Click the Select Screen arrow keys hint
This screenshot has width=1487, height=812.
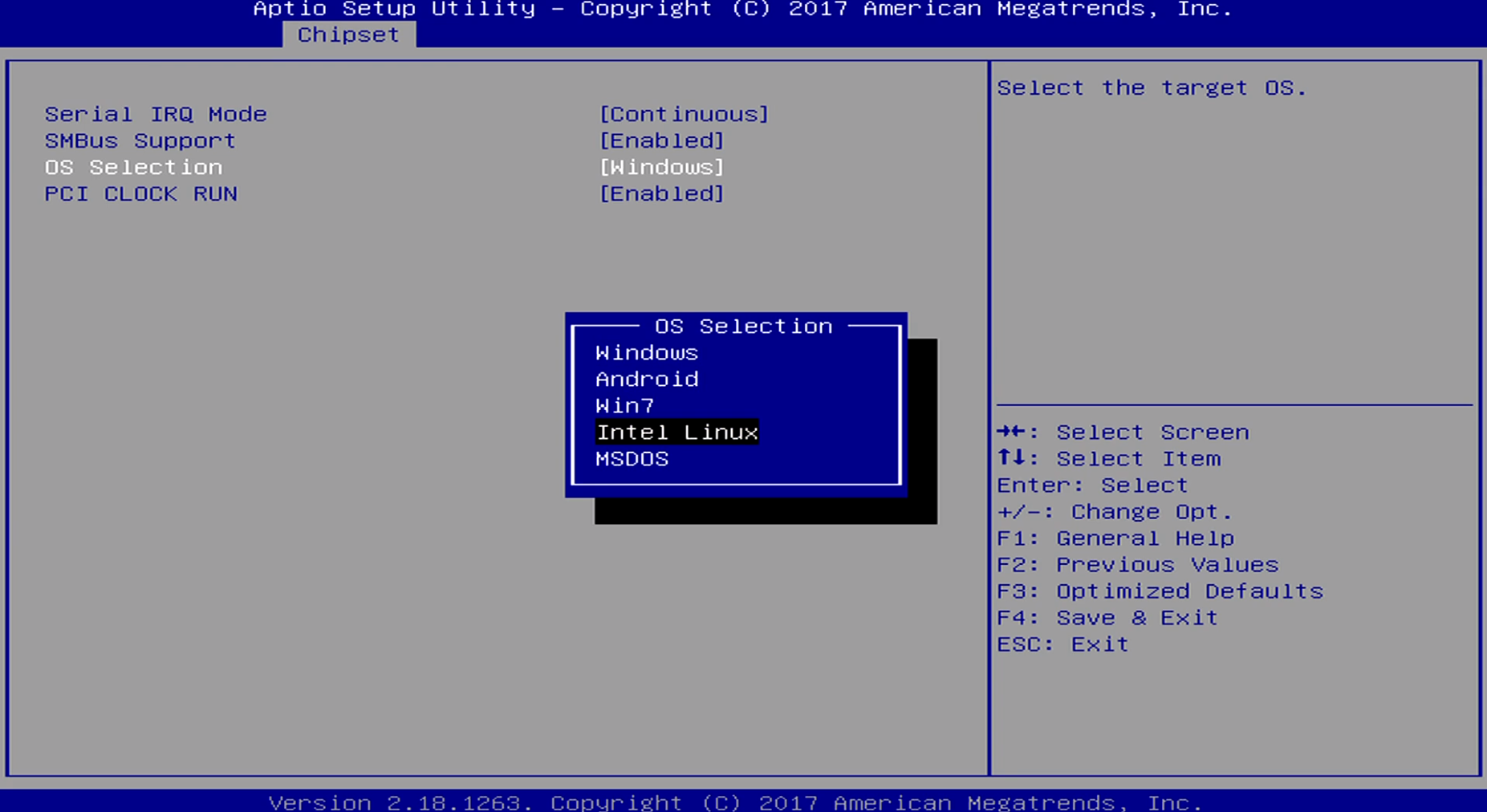(1123, 432)
